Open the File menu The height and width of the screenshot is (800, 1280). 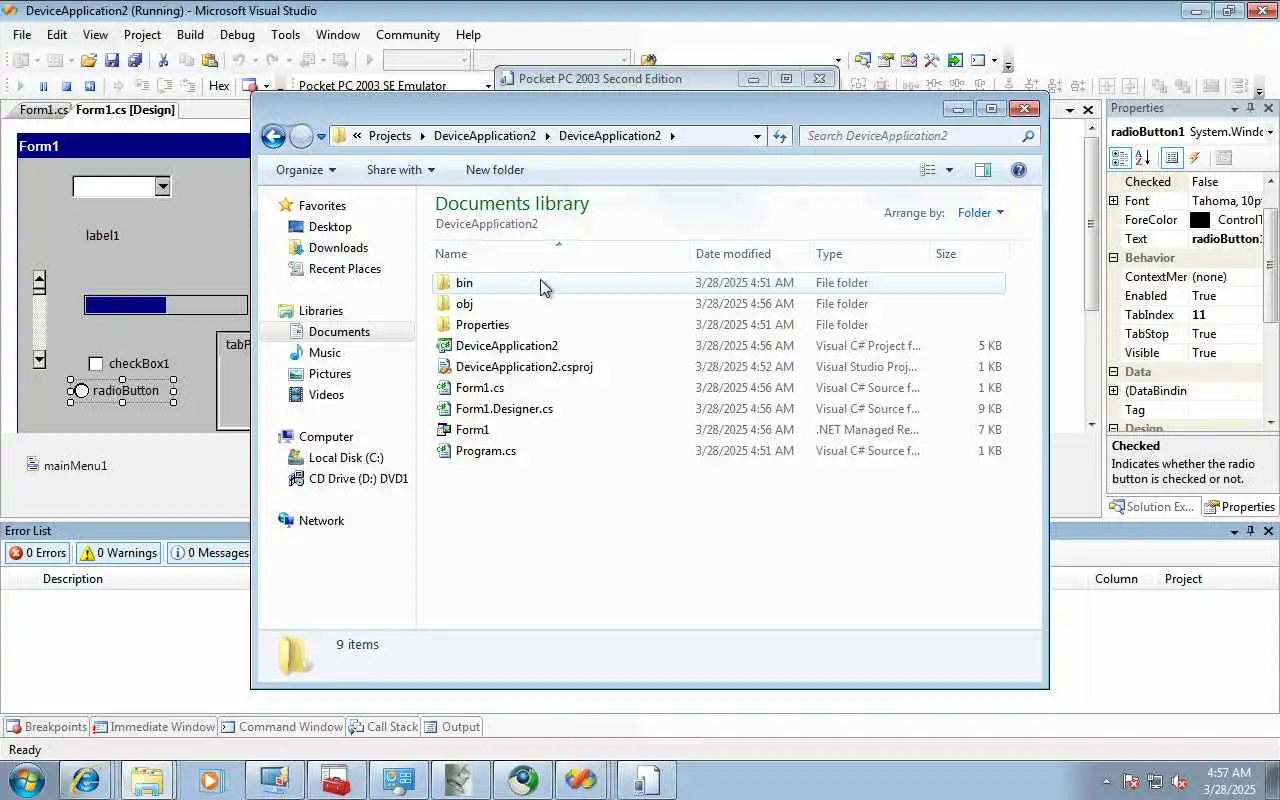pyautogui.click(x=22, y=34)
